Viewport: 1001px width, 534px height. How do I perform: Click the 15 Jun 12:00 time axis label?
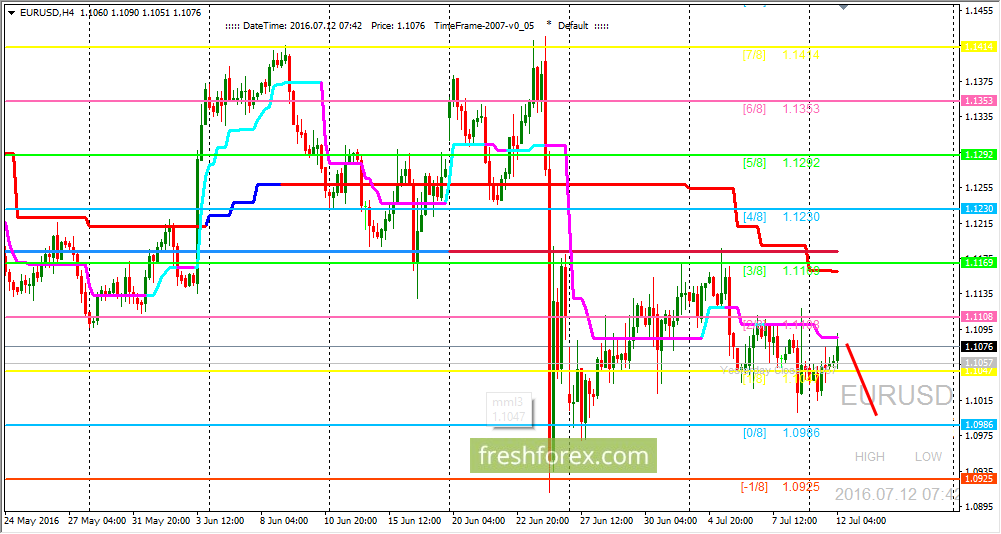point(413,521)
